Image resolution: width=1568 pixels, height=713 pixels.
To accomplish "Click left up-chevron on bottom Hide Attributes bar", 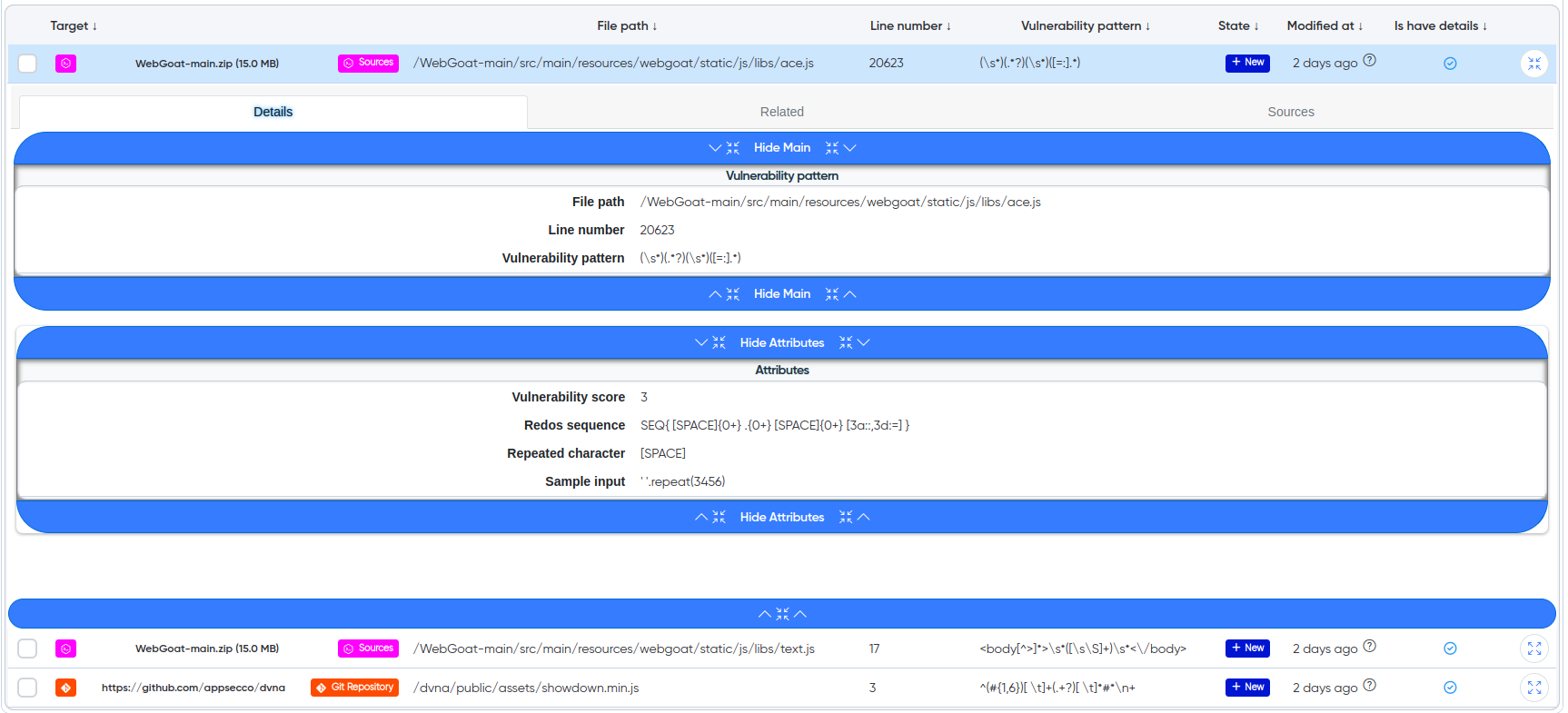I will coord(701,517).
